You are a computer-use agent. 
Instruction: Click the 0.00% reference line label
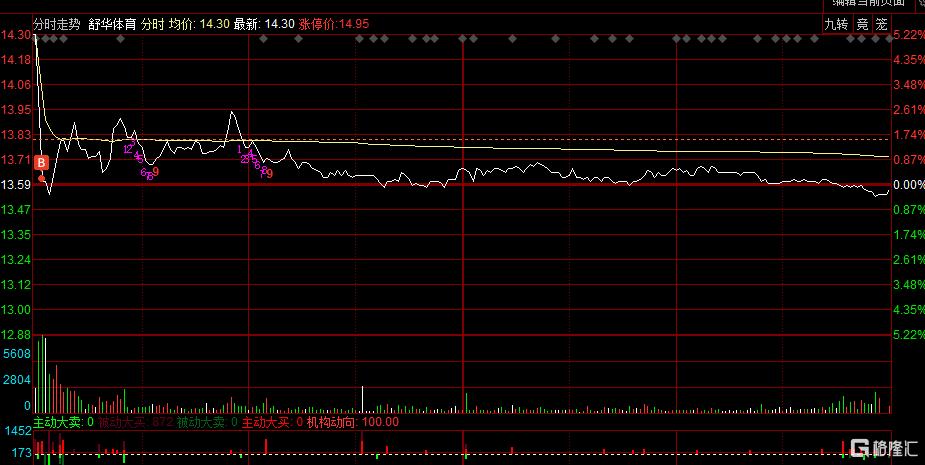coord(909,185)
